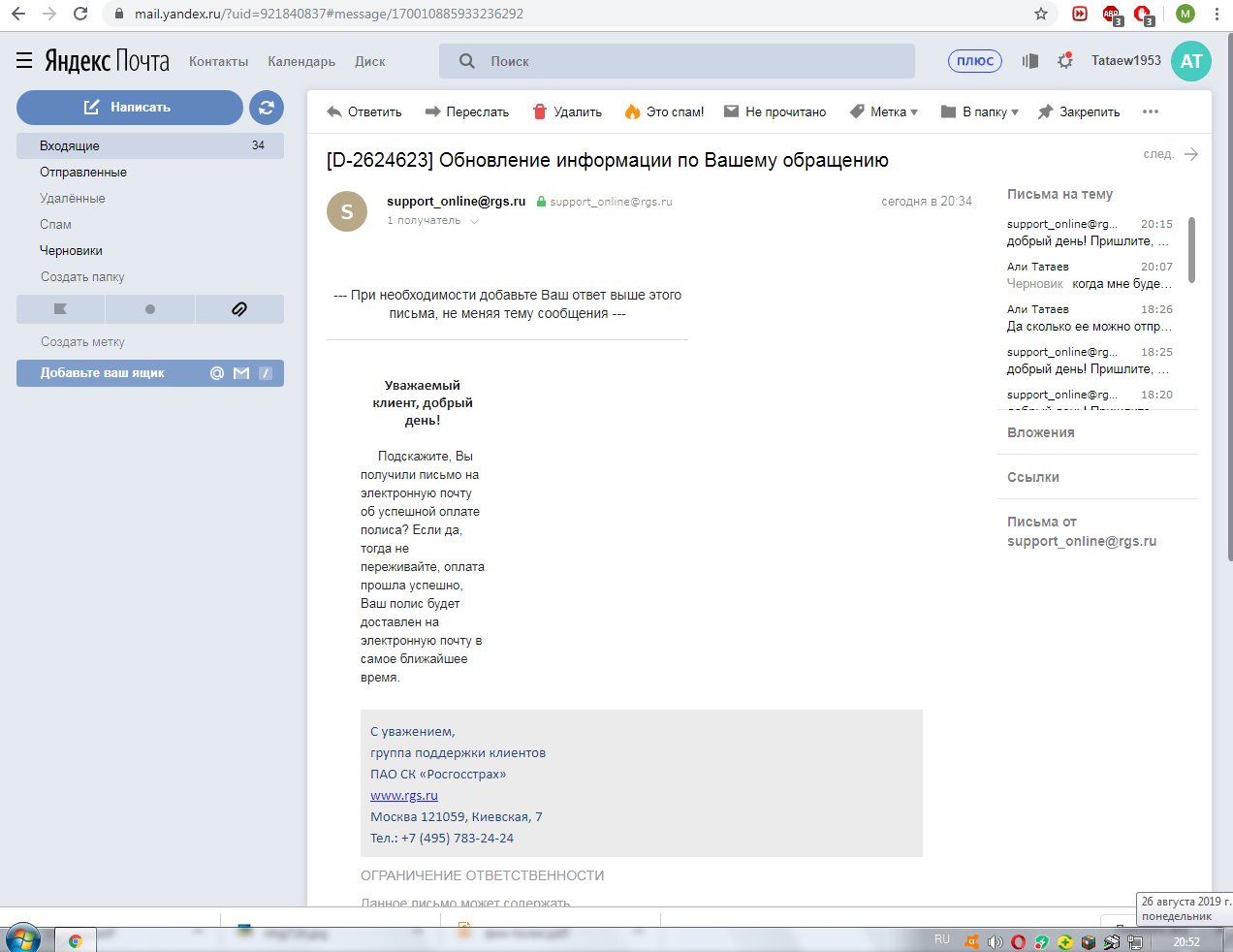Click the AT user avatar
The width and height of the screenshot is (1233, 952).
tap(1191, 61)
